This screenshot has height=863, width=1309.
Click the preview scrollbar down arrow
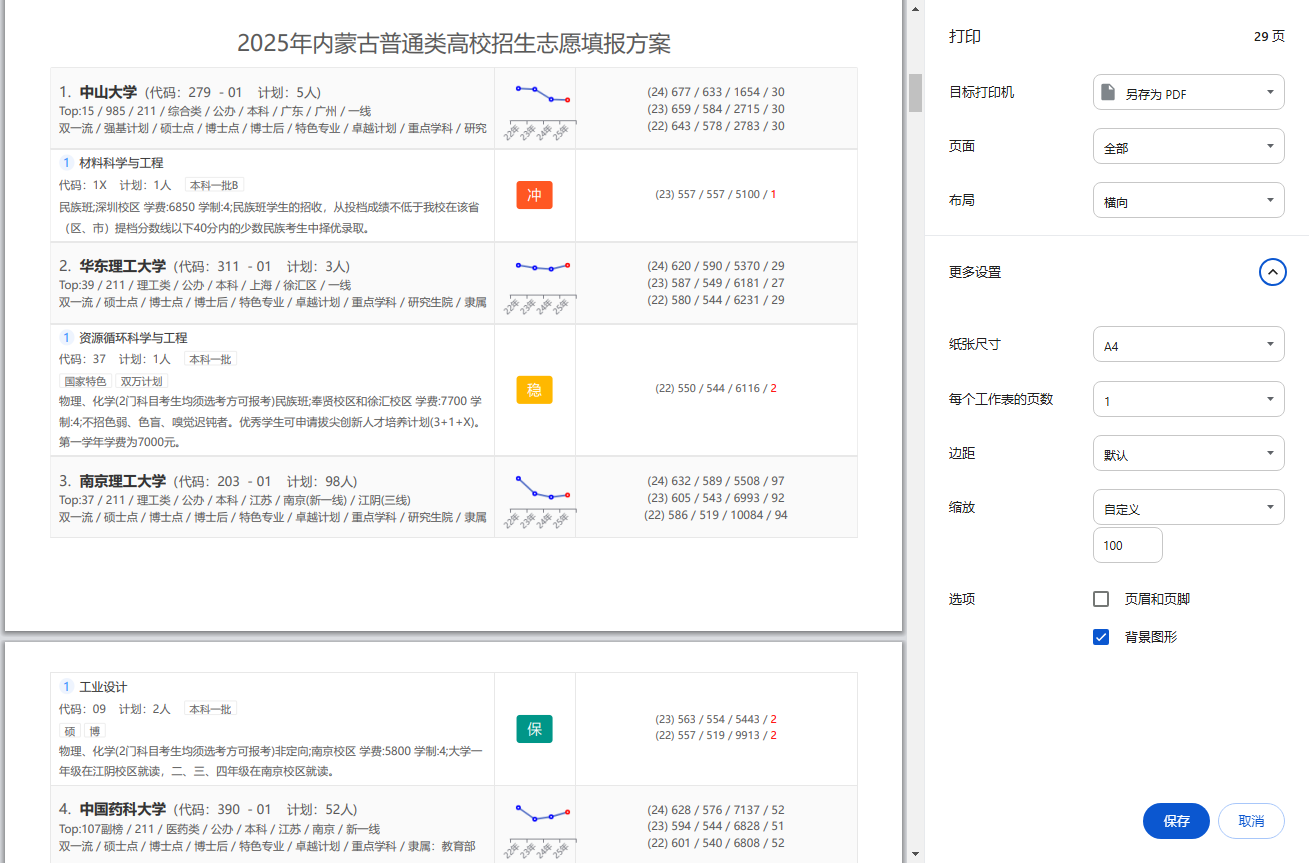coord(915,854)
